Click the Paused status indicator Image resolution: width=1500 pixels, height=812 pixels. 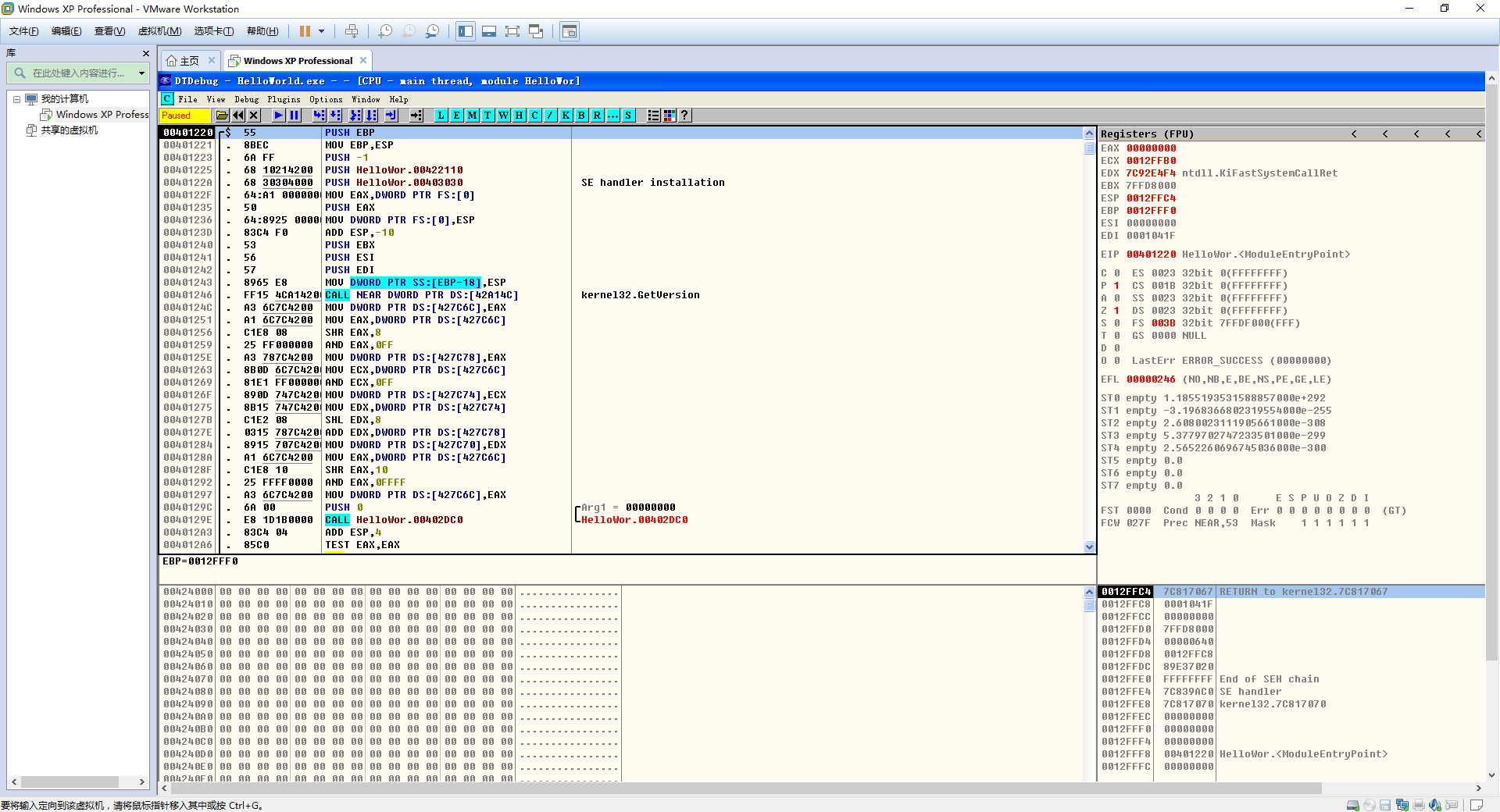185,116
